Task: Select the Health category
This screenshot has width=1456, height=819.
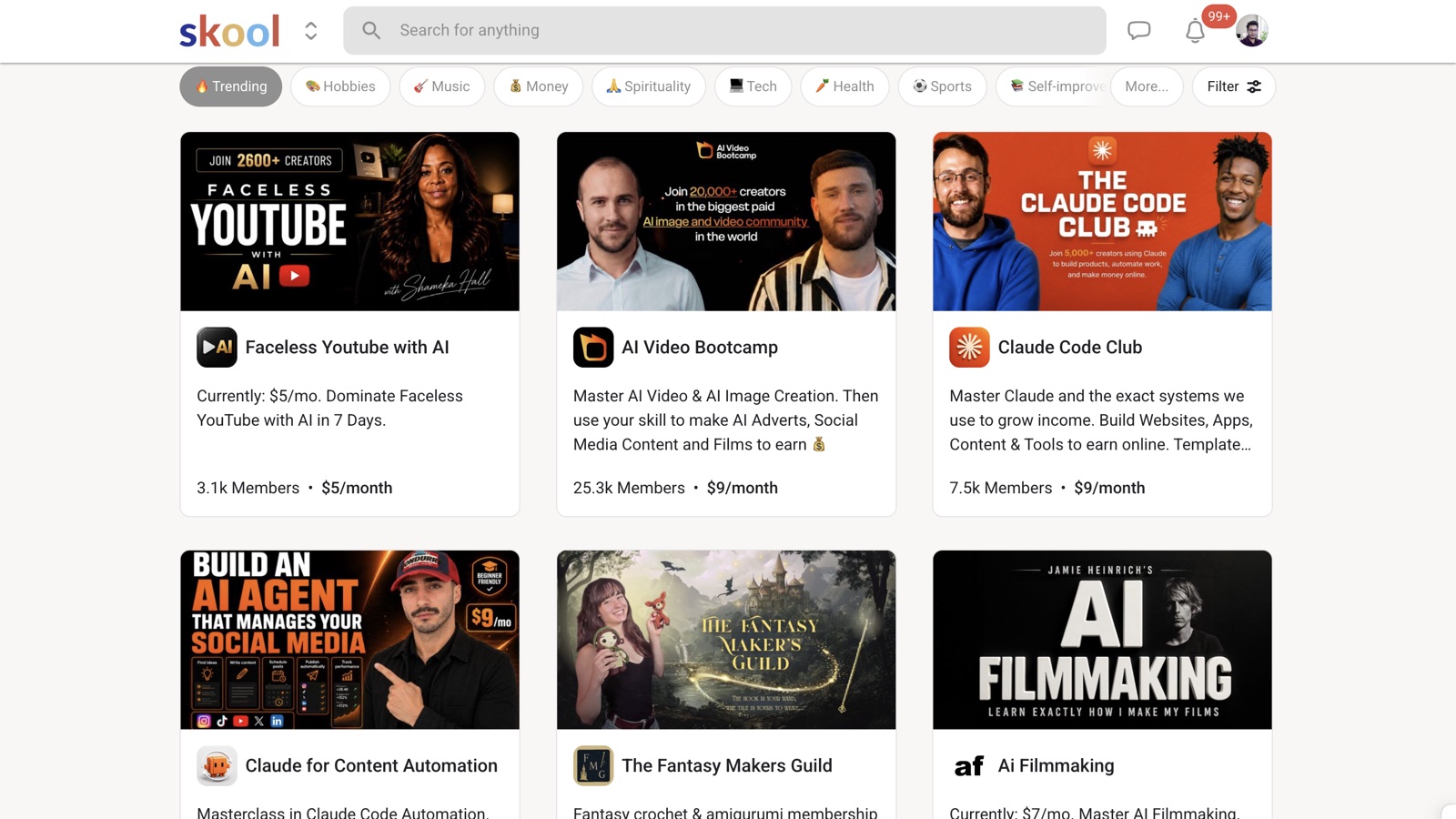Action: 844,86
